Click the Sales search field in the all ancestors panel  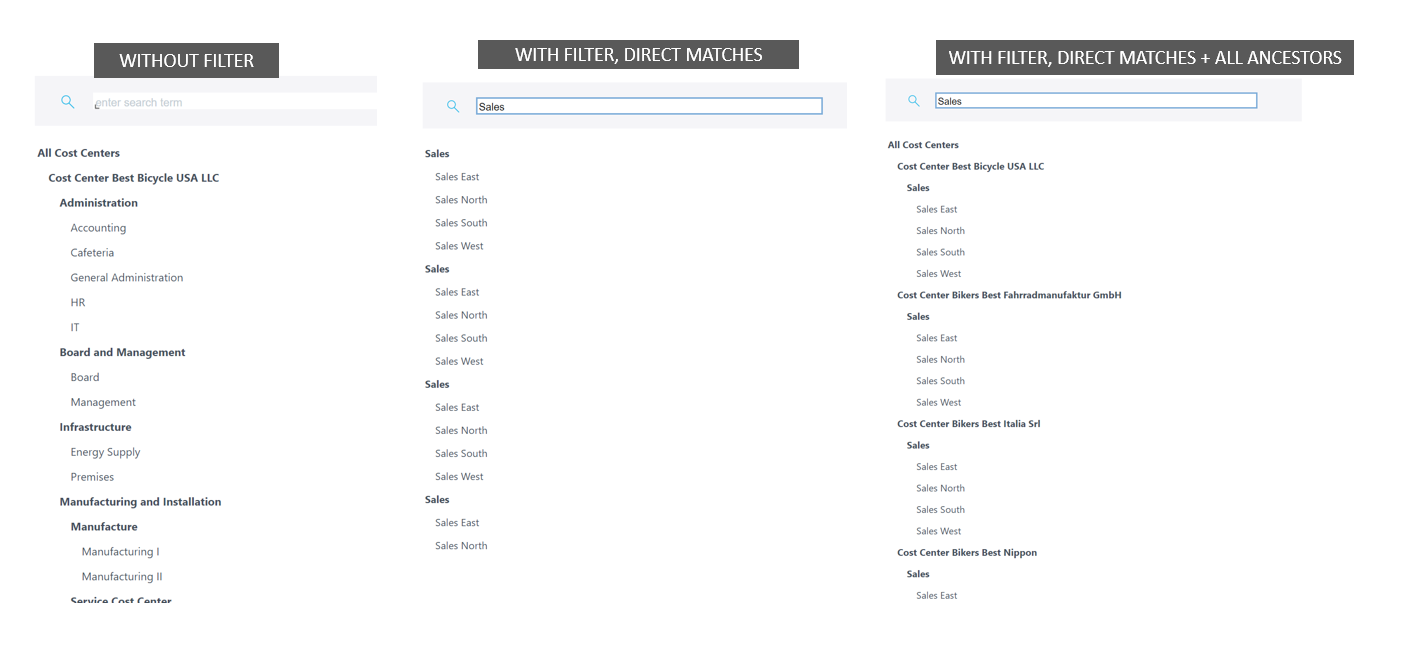pyautogui.click(x=1095, y=101)
